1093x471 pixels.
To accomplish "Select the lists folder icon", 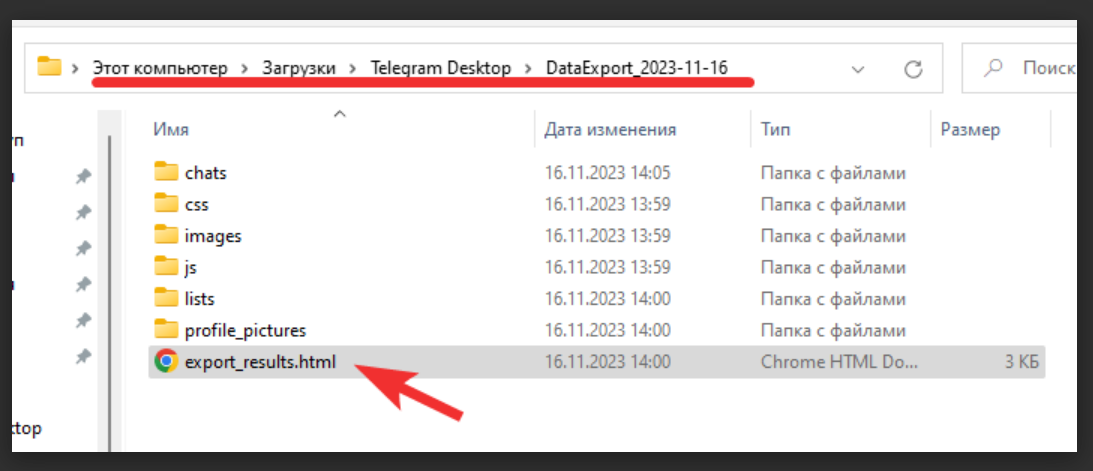I will [x=166, y=298].
